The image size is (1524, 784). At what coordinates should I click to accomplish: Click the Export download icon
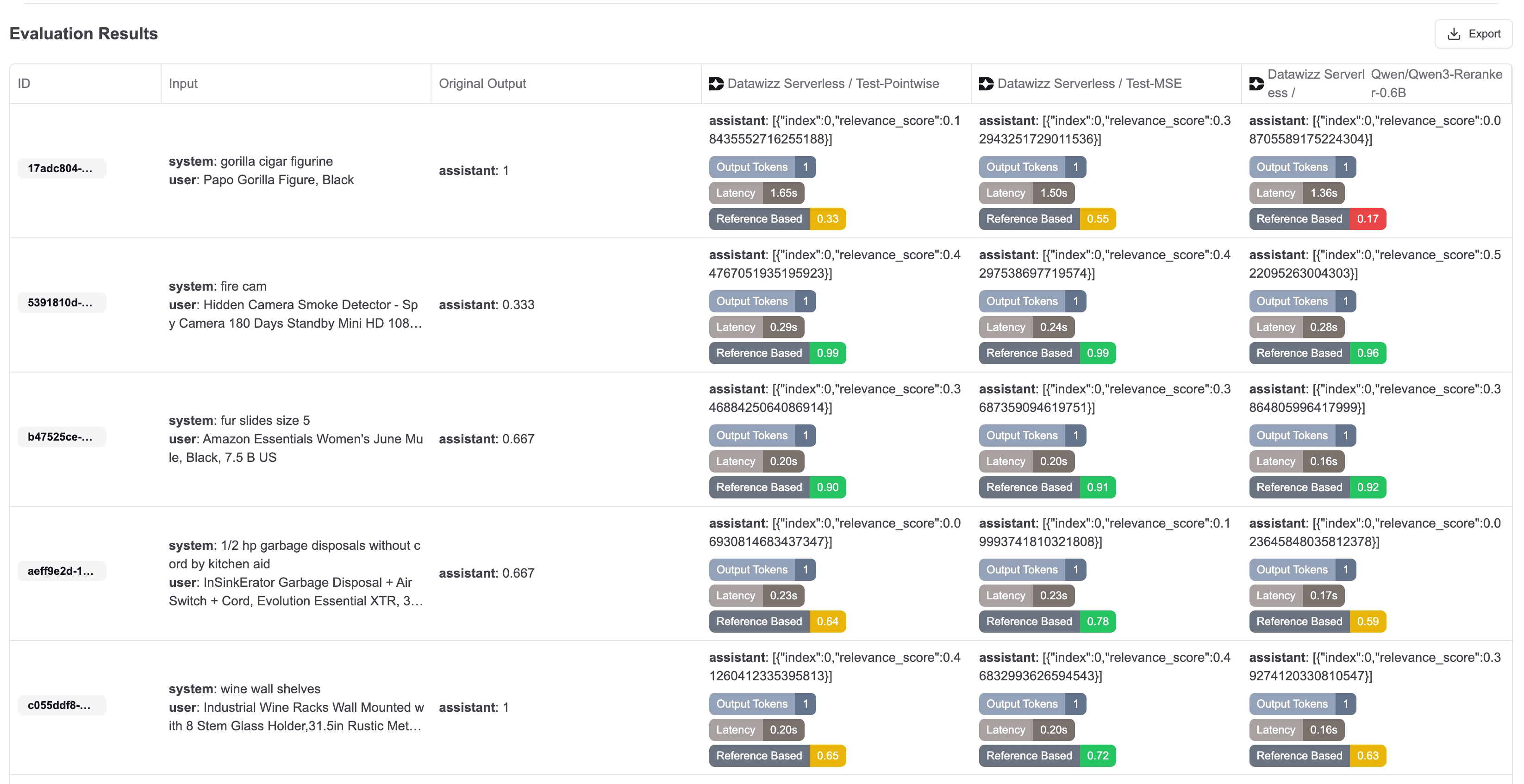click(x=1453, y=34)
